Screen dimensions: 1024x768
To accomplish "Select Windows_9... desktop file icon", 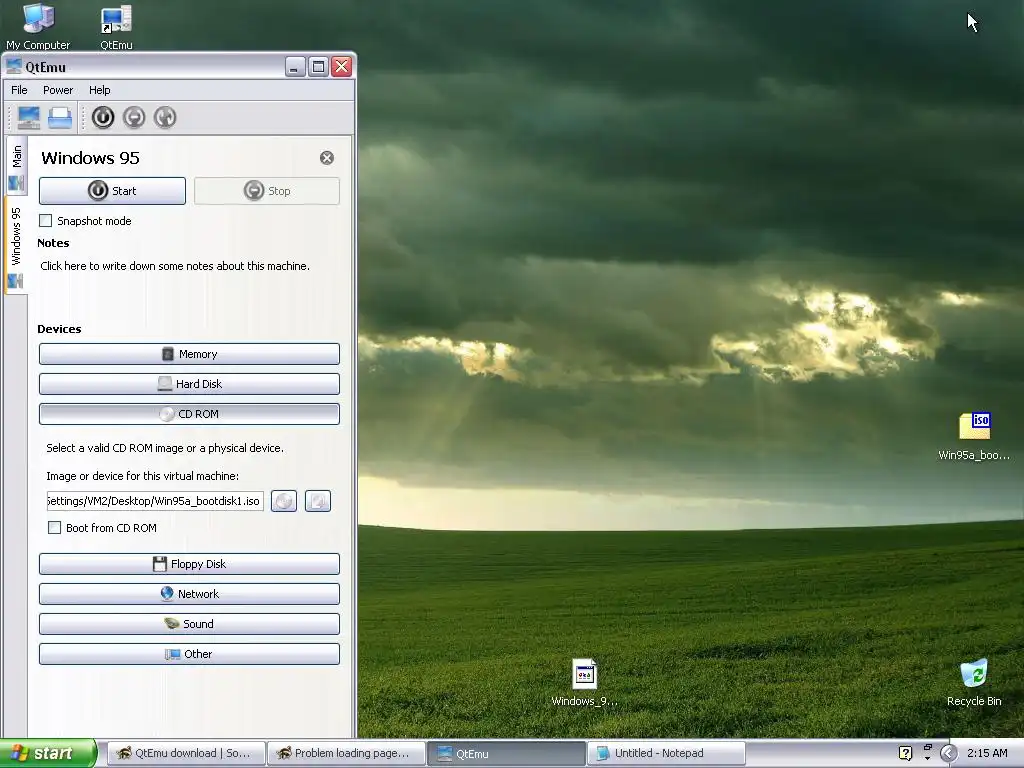I will (x=584, y=682).
